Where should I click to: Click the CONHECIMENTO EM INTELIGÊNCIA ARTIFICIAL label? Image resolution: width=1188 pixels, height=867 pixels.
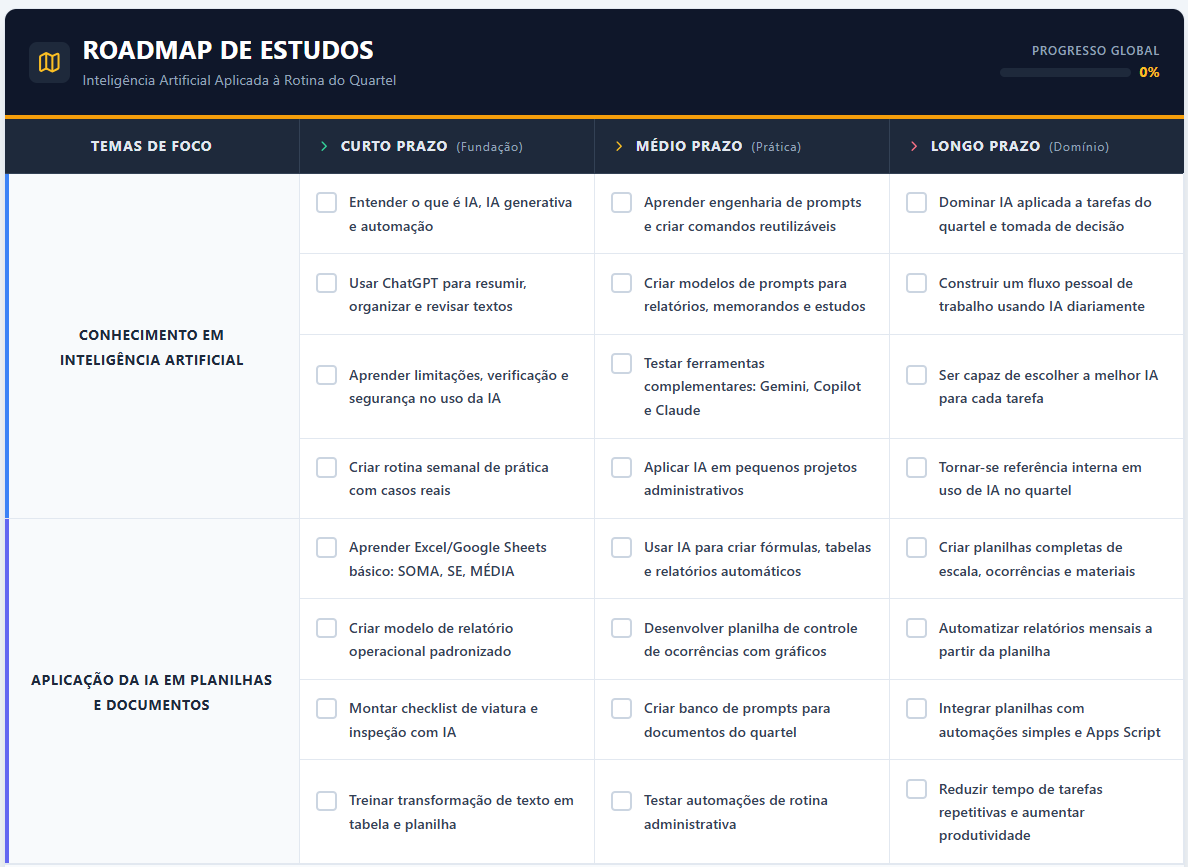[x=151, y=347]
